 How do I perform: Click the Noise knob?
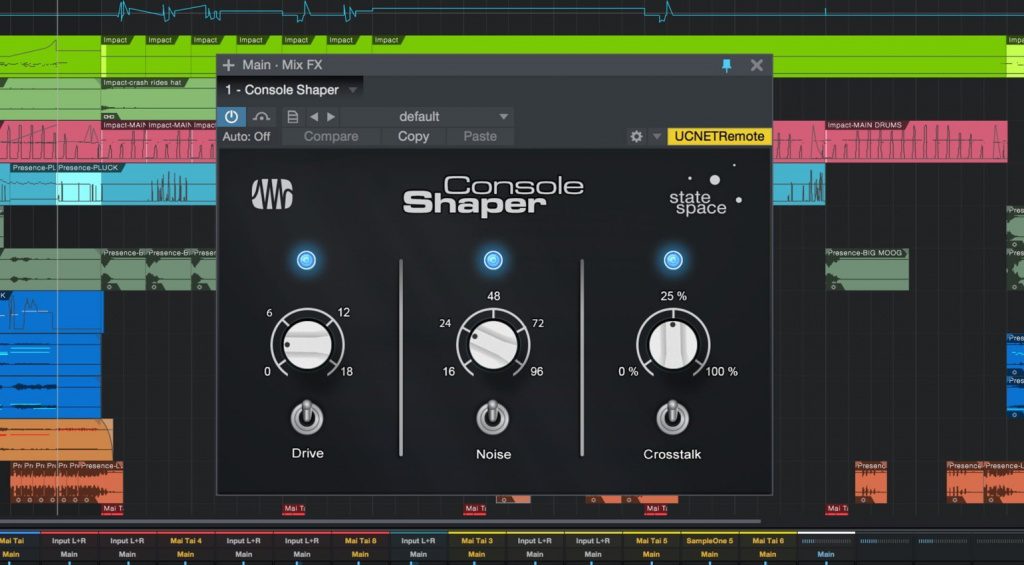click(x=493, y=344)
